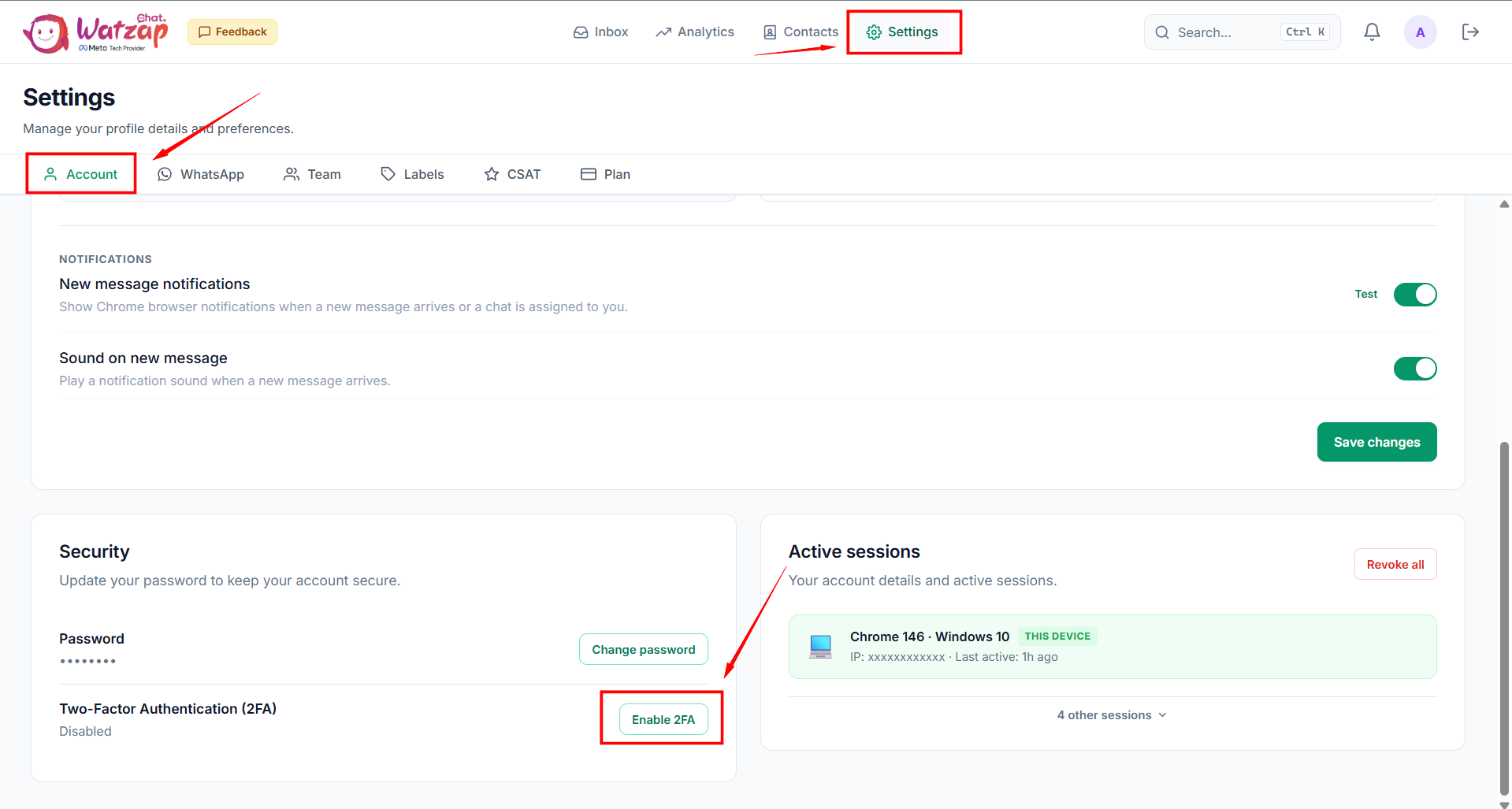Image resolution: width=1512 pixels, height=809 pixels.
Task: Click the Inbox tray icon
Action: click(581, 32)
